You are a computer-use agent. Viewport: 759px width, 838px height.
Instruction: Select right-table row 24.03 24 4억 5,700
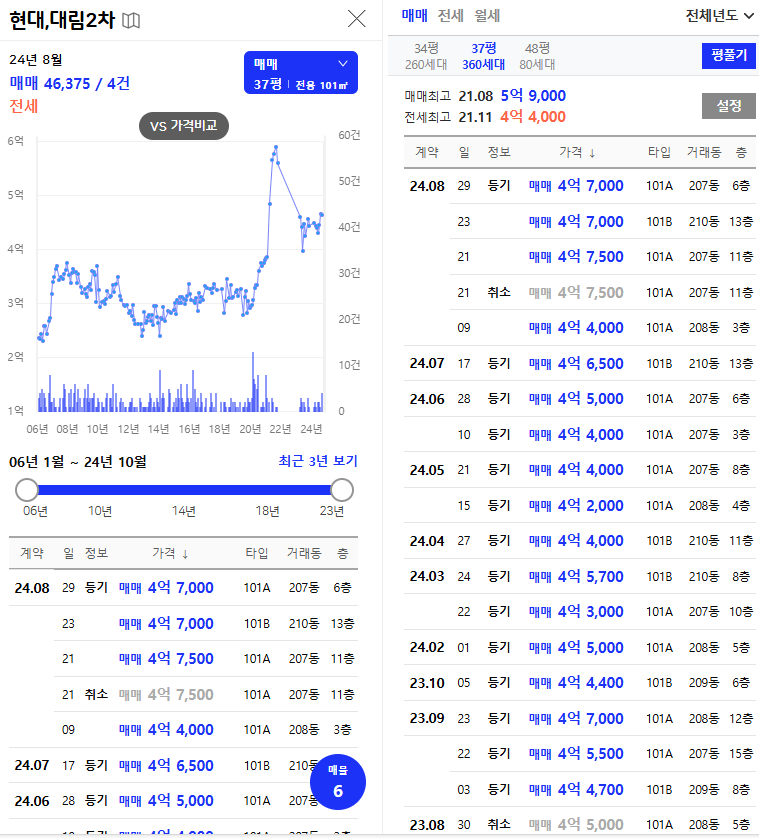point(580,576)
